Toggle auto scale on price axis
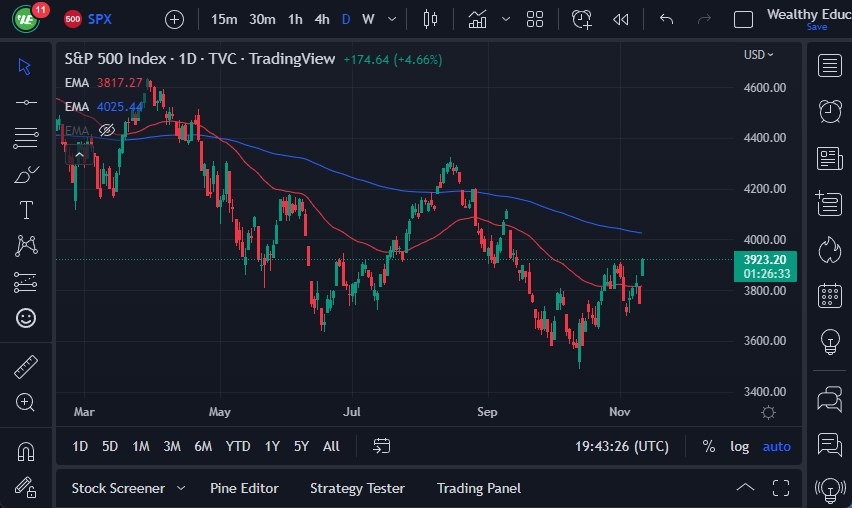Image resolution: width=852 pixels, height=508 pixels. pos(776,446)
